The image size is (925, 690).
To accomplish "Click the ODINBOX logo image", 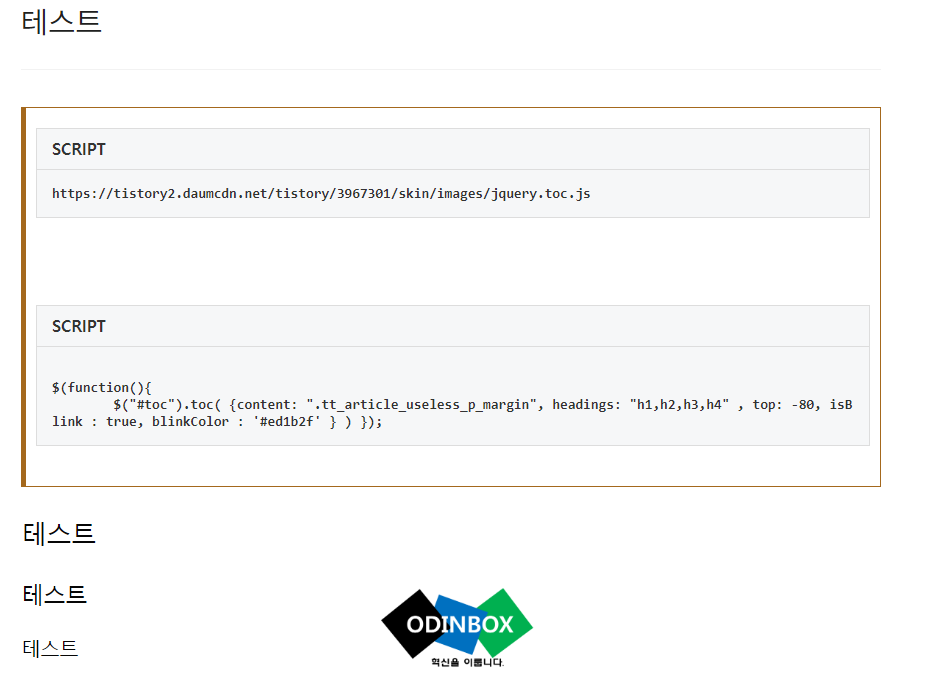I will [457, 628].
